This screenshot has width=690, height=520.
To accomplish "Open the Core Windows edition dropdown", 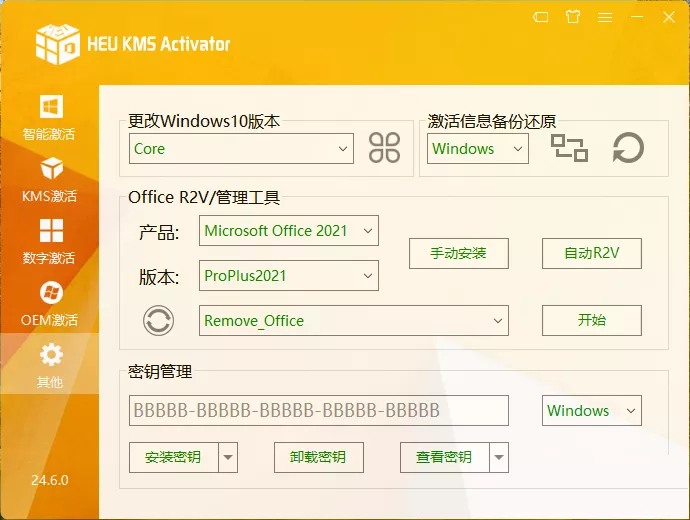I will (241, 149).
